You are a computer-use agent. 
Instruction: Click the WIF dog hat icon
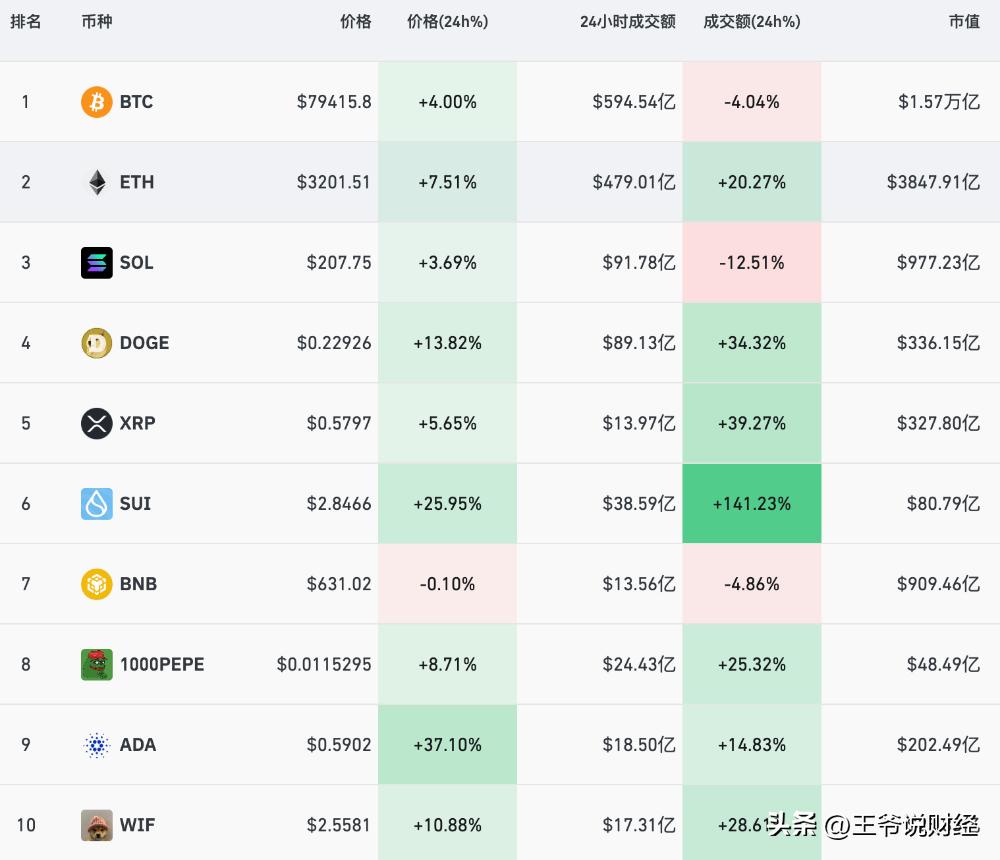[96, 826]
